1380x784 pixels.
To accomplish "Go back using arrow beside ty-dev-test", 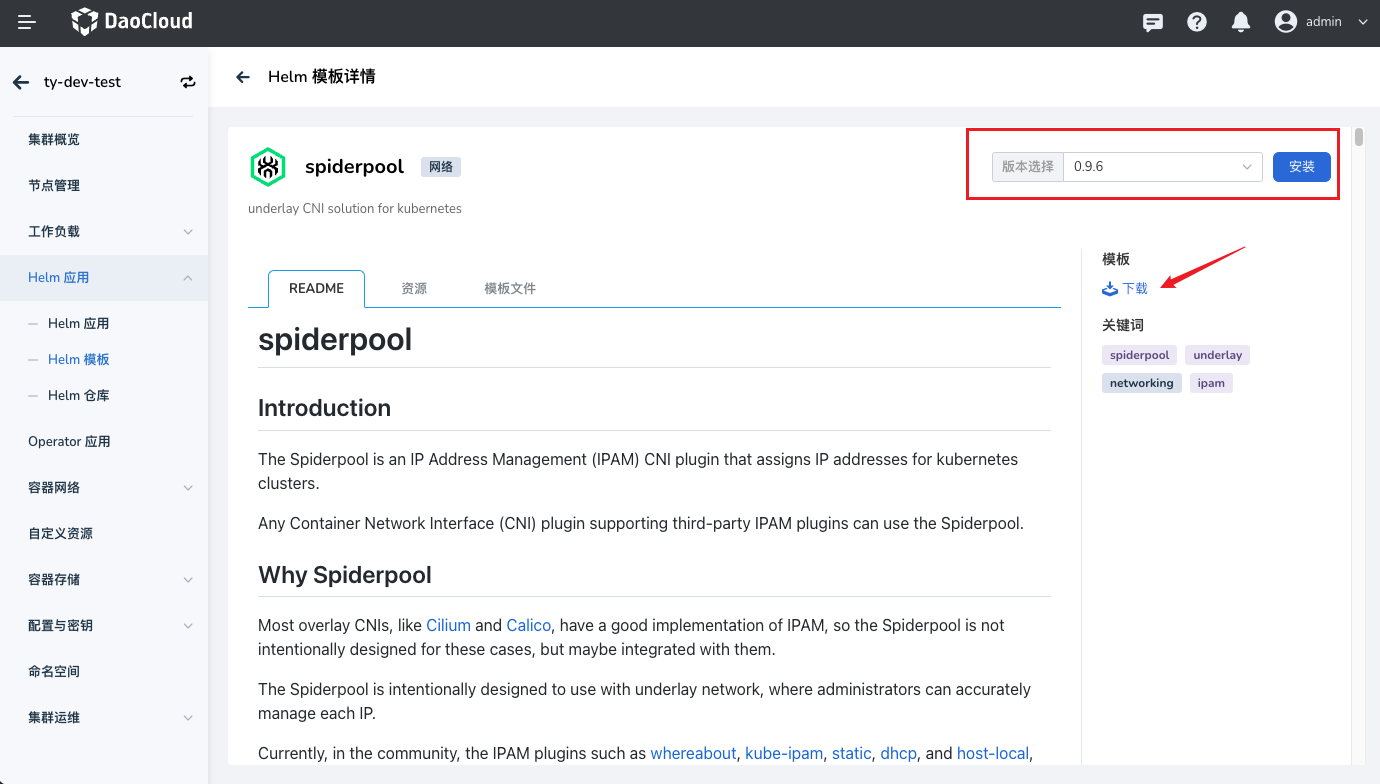I will (21, 82).
